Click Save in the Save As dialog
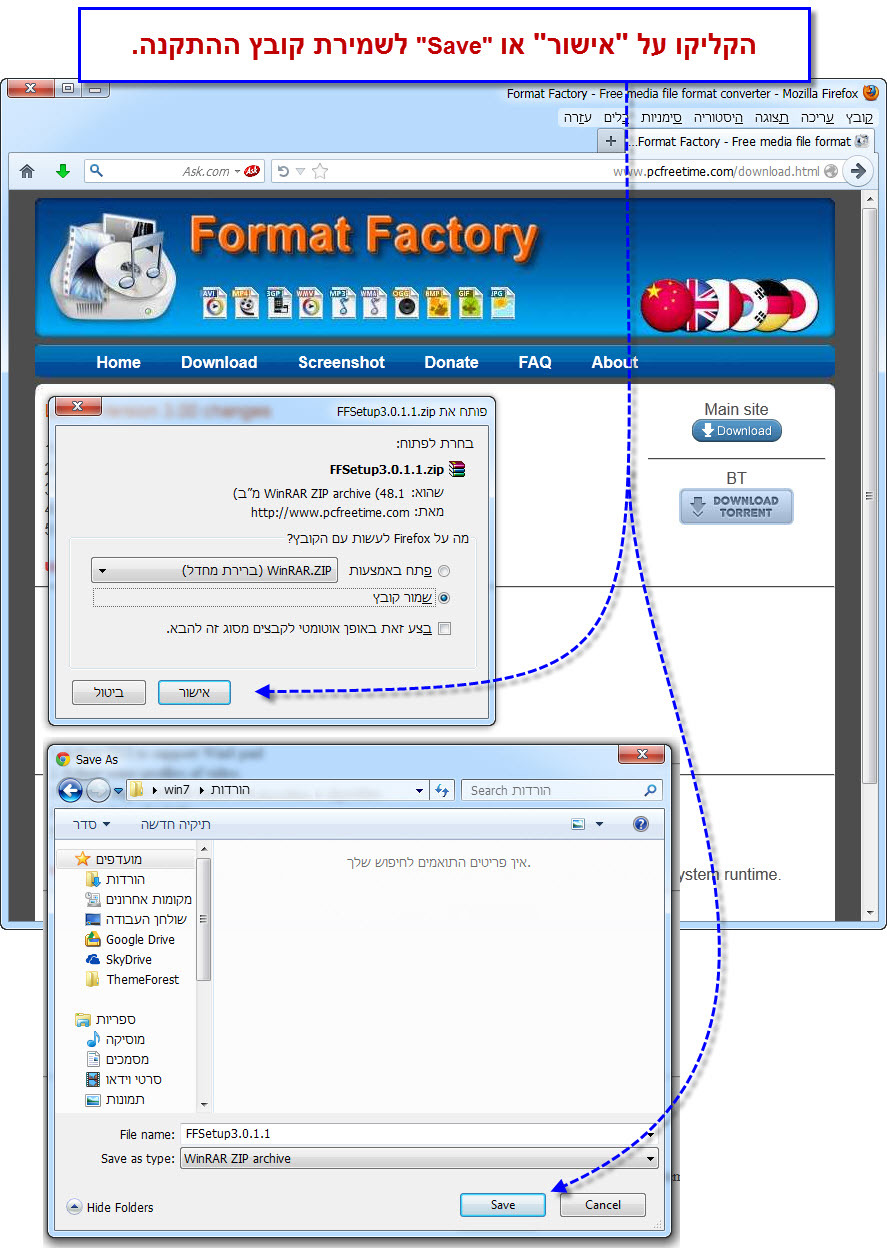Image resolution: width=887 pixels, height=1254 pixels. click(503, 1204)
